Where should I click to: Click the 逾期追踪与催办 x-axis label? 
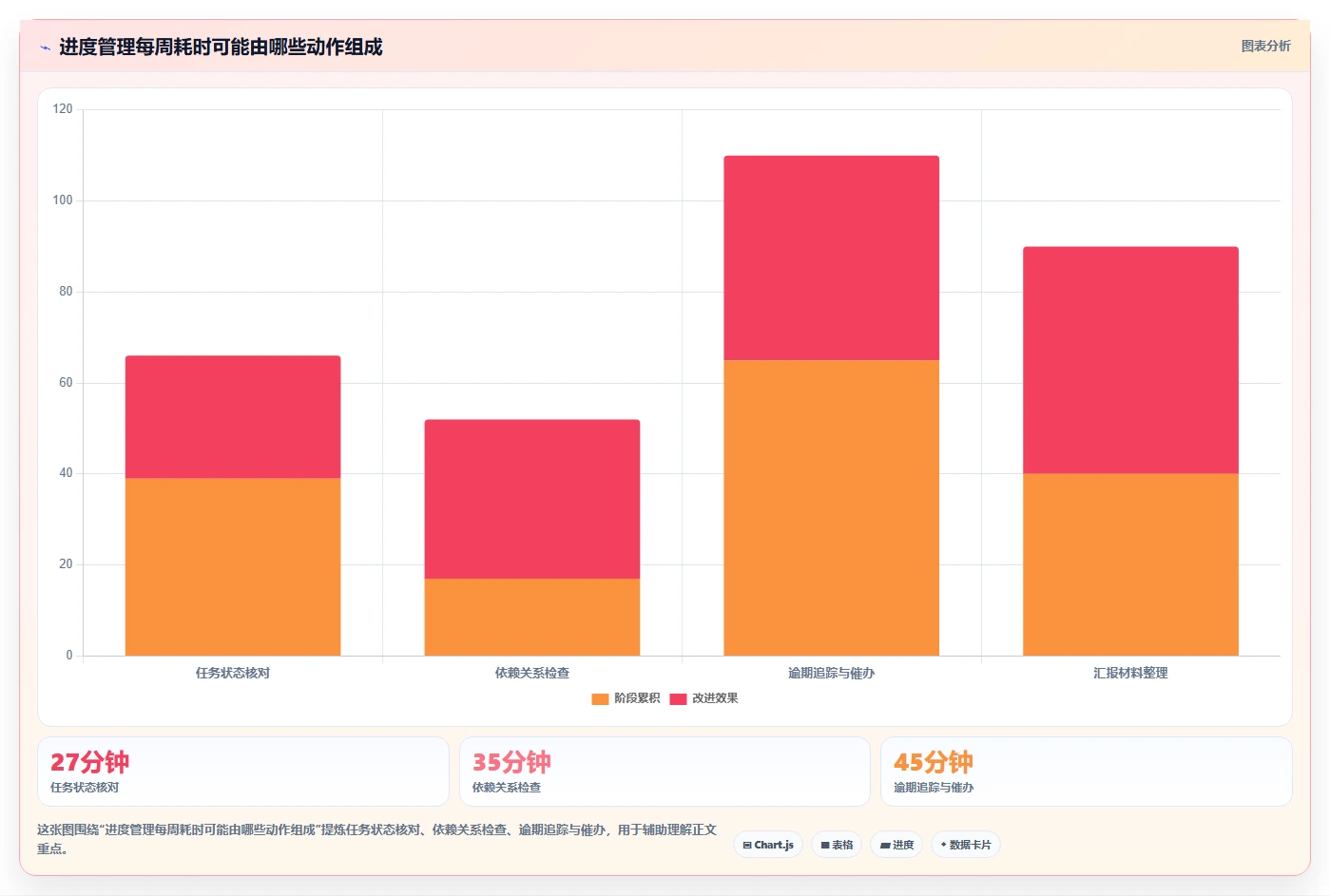coord(831,673)
